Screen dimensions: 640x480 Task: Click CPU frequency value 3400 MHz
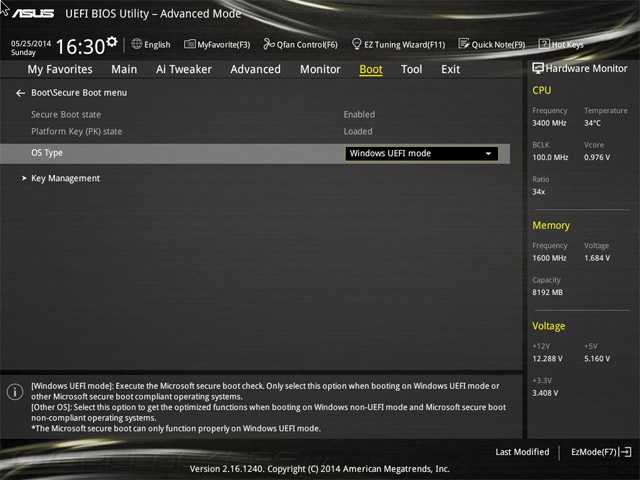pyautogui.click(x=549, y=123)
